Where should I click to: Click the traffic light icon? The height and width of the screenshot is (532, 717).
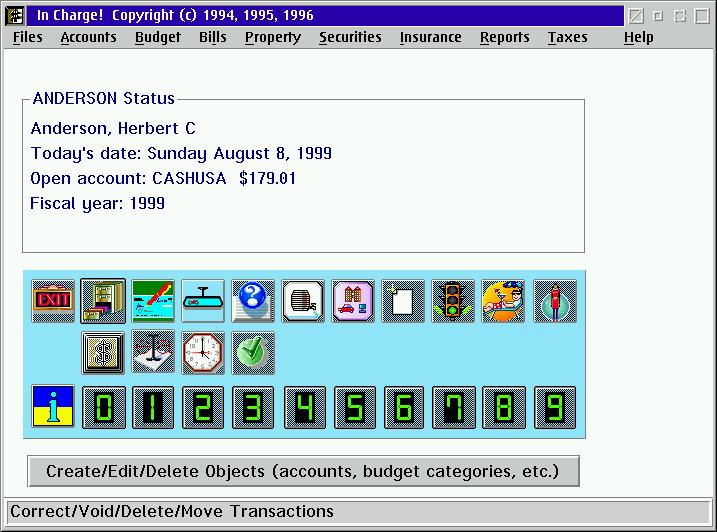click(x=453, y=301)
